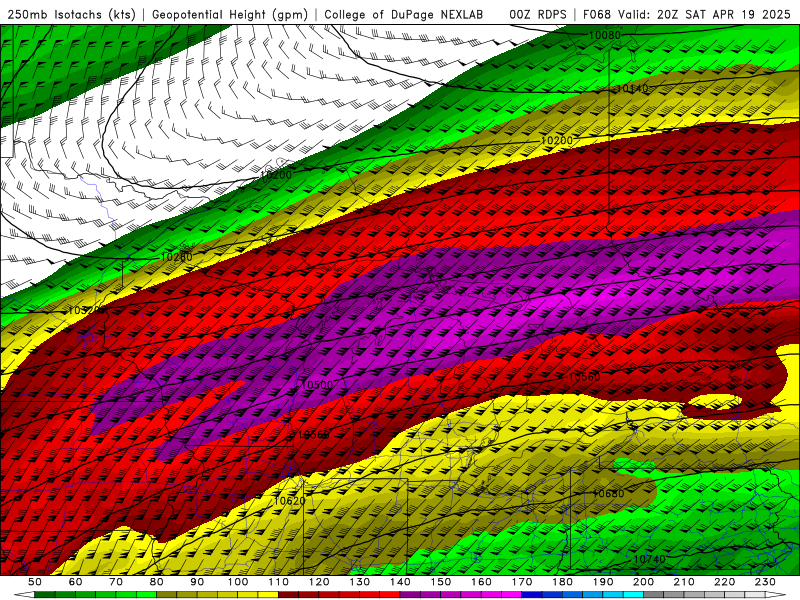Click the 50 value on the color scale
The image size is (800, 600).
35,582
